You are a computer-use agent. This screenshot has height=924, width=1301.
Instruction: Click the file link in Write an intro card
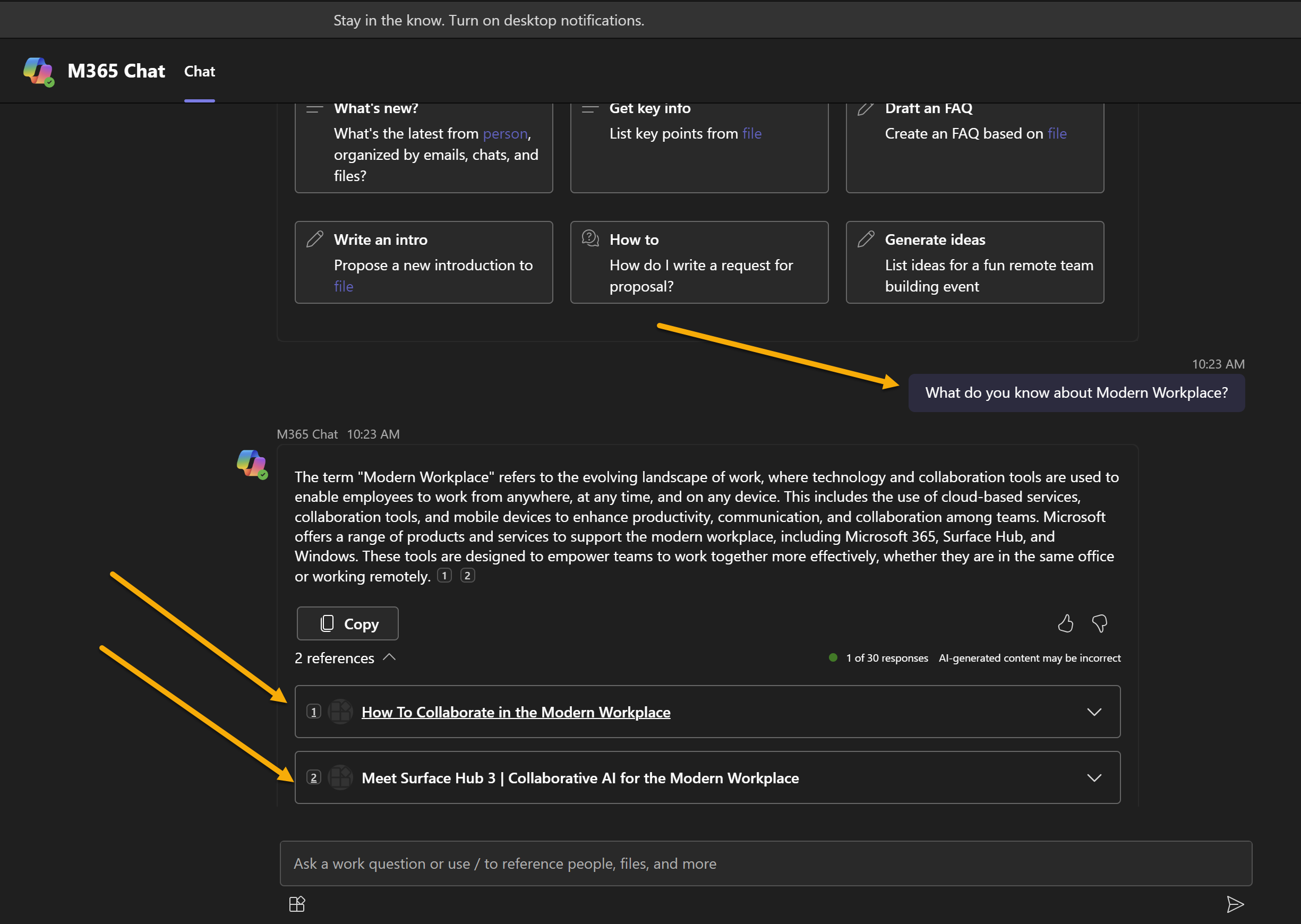(x=344, y=286)
